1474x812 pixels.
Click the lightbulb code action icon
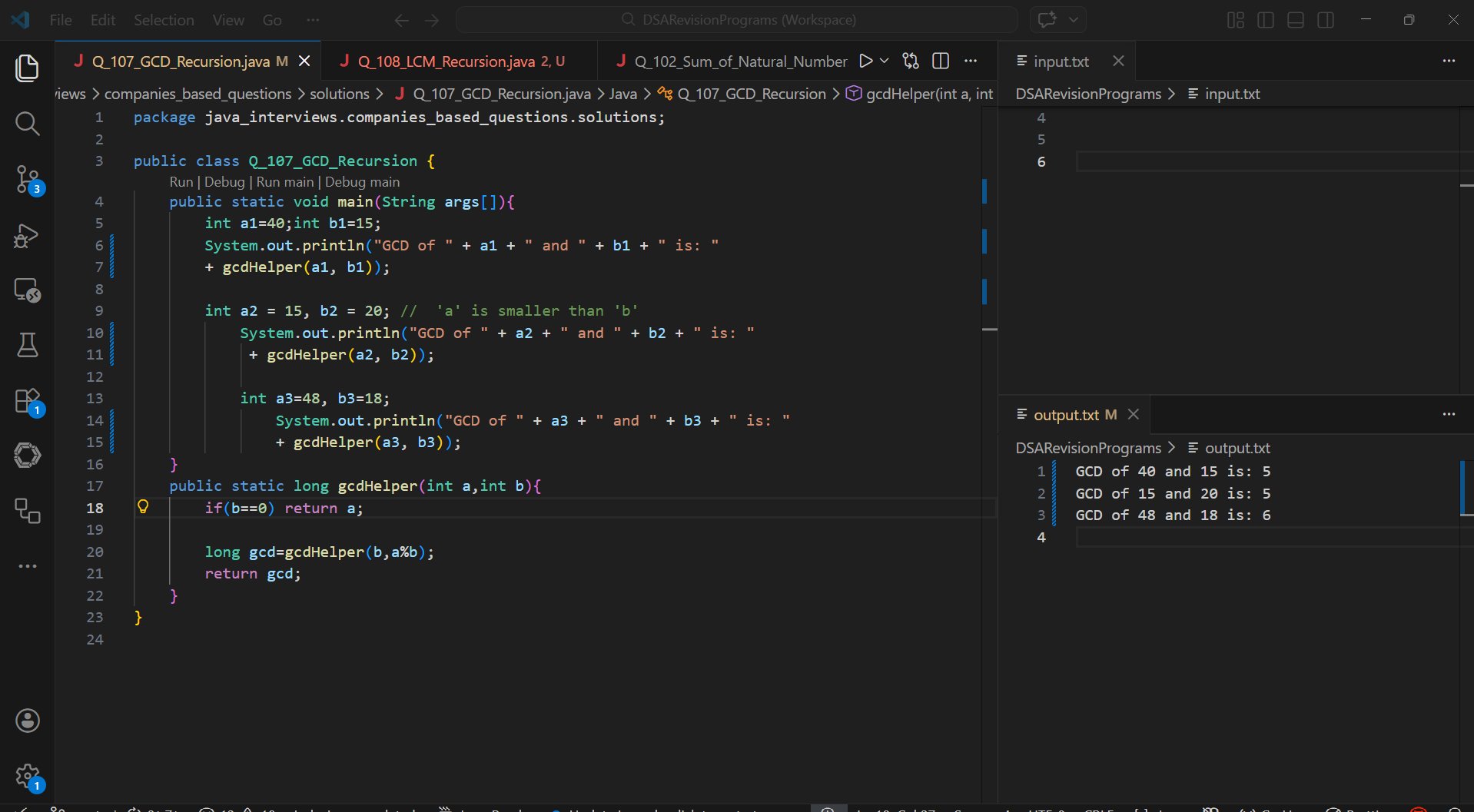coord(143,506)
